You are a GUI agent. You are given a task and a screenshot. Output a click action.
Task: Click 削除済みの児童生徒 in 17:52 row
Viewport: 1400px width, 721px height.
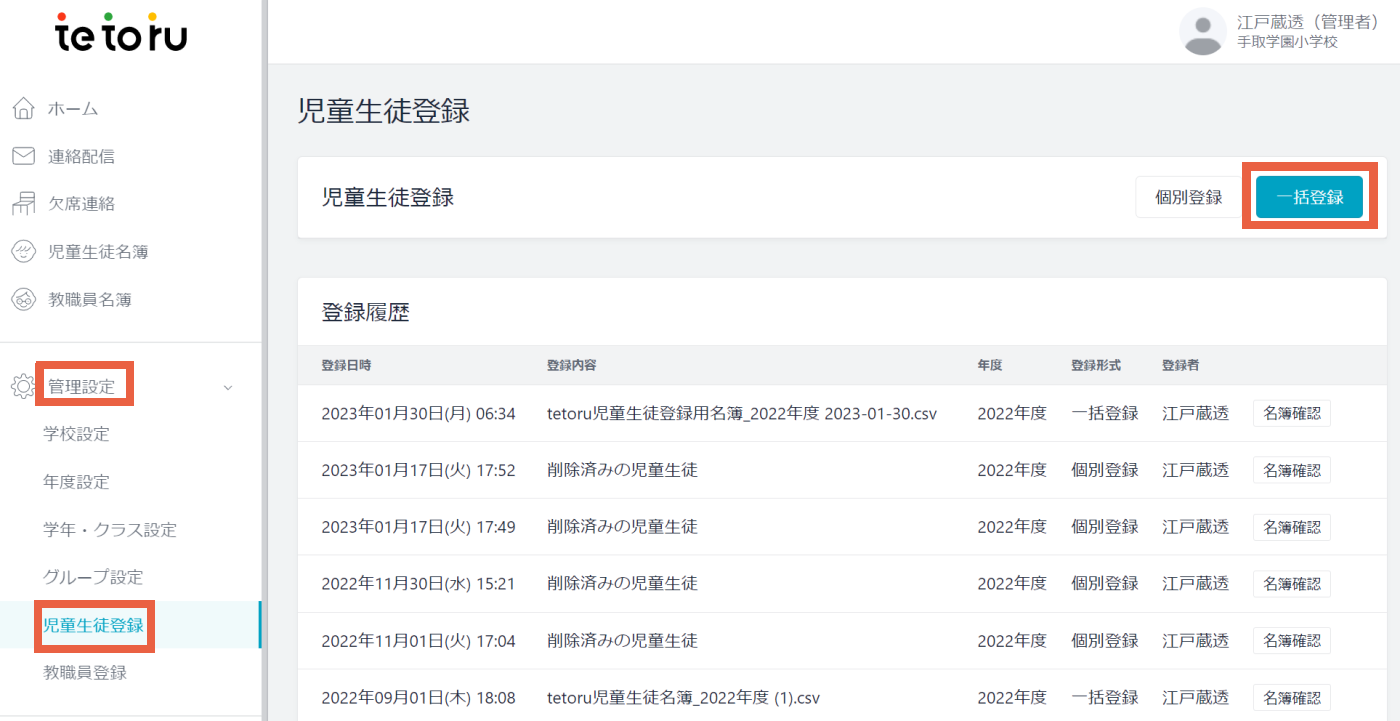pos(622,470)
